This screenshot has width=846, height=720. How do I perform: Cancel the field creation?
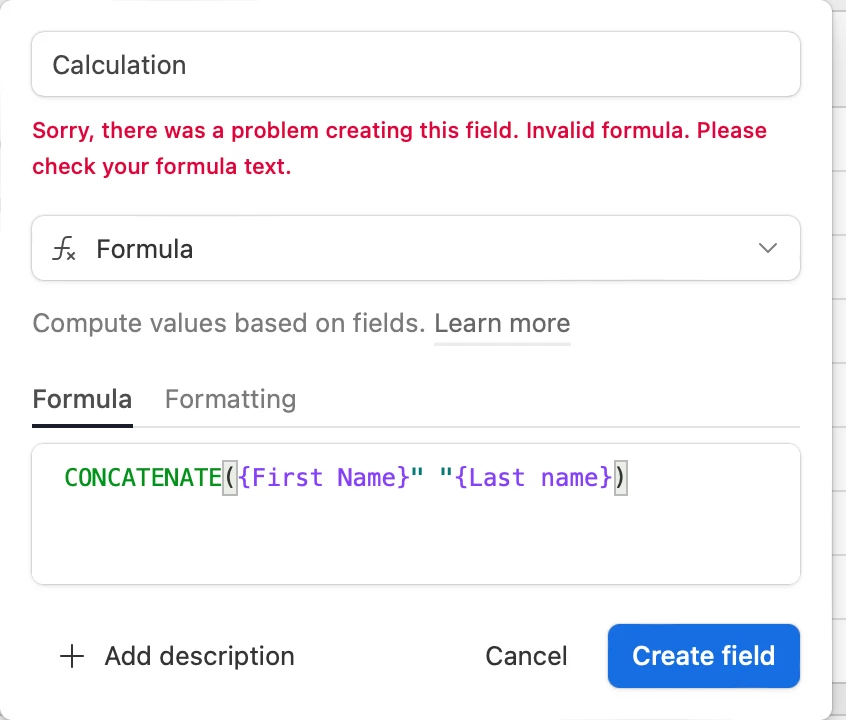(526, 656)
